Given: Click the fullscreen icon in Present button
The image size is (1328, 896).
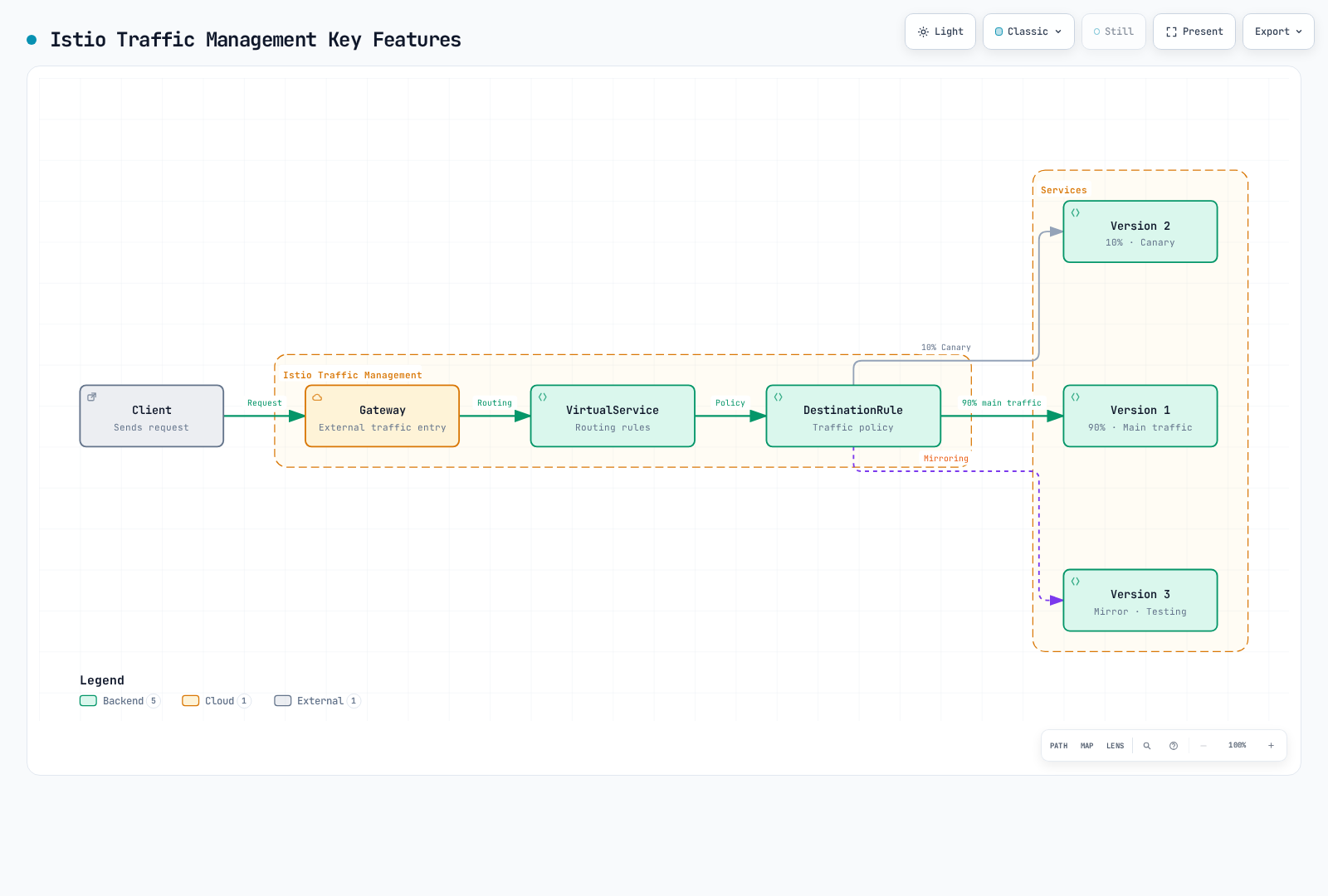Looking at the screenshot, I should [1171, 32].
